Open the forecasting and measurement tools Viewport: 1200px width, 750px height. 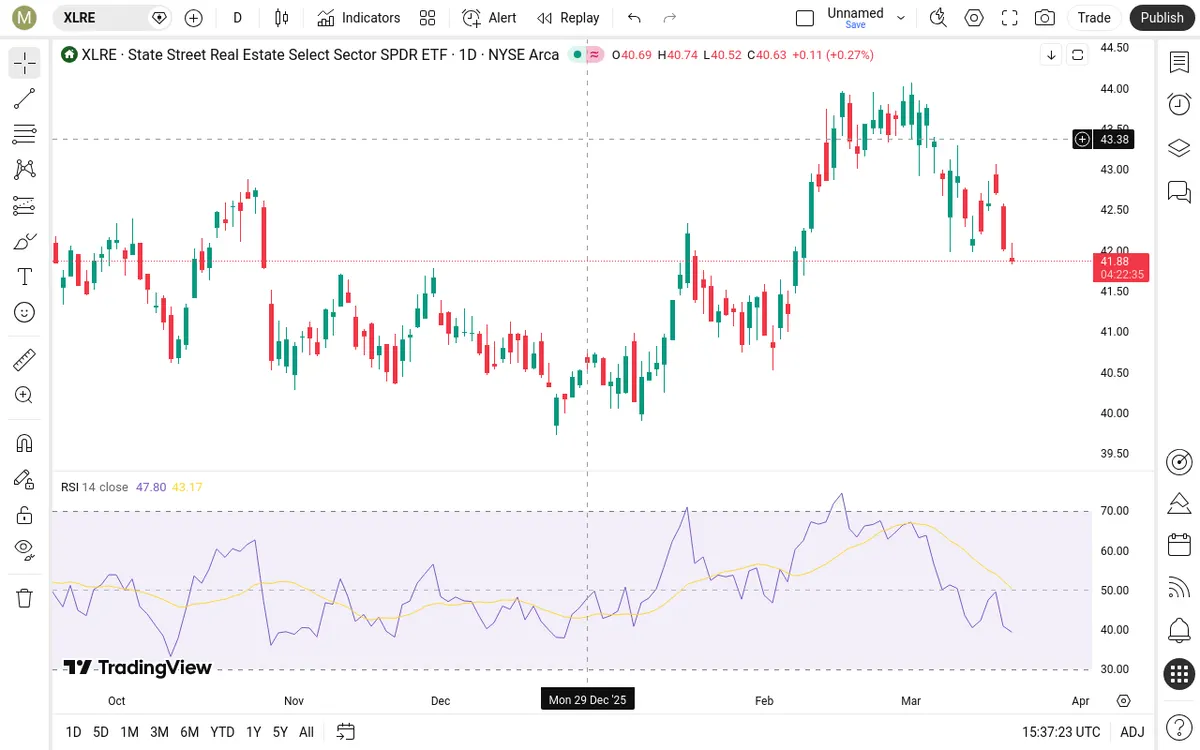pos(25,206)
